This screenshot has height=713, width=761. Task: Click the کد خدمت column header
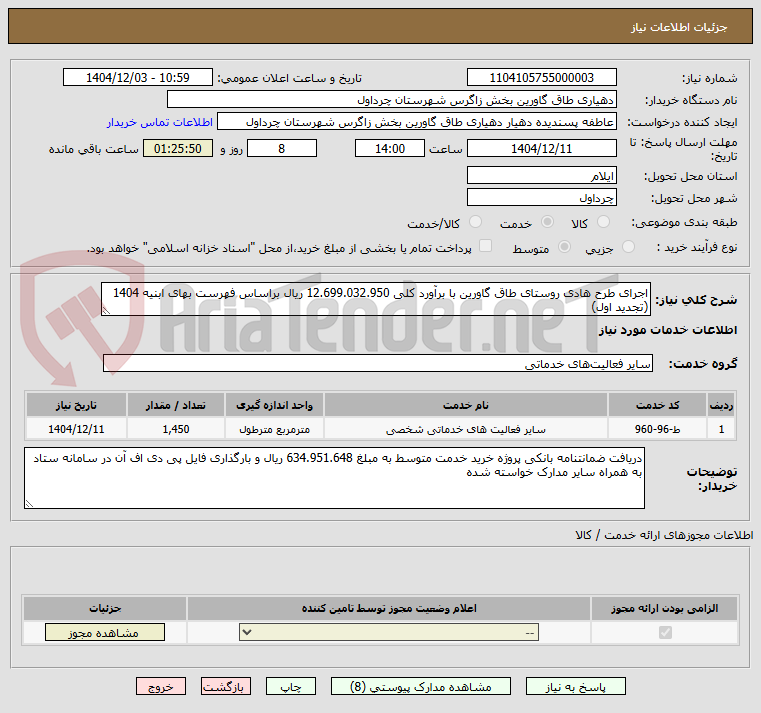[657, 405]
